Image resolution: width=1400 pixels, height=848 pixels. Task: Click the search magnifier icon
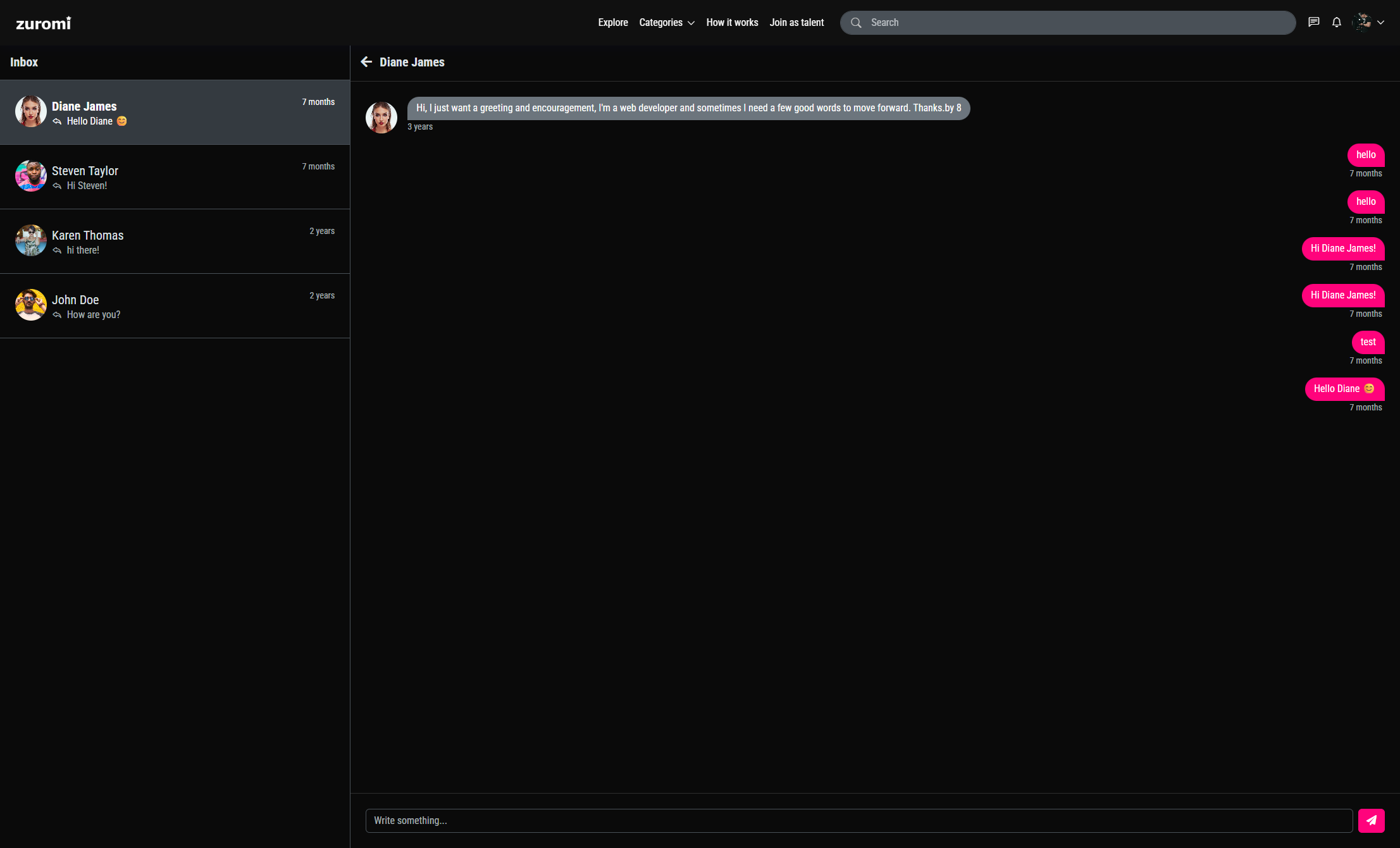[x=856, y=23]
